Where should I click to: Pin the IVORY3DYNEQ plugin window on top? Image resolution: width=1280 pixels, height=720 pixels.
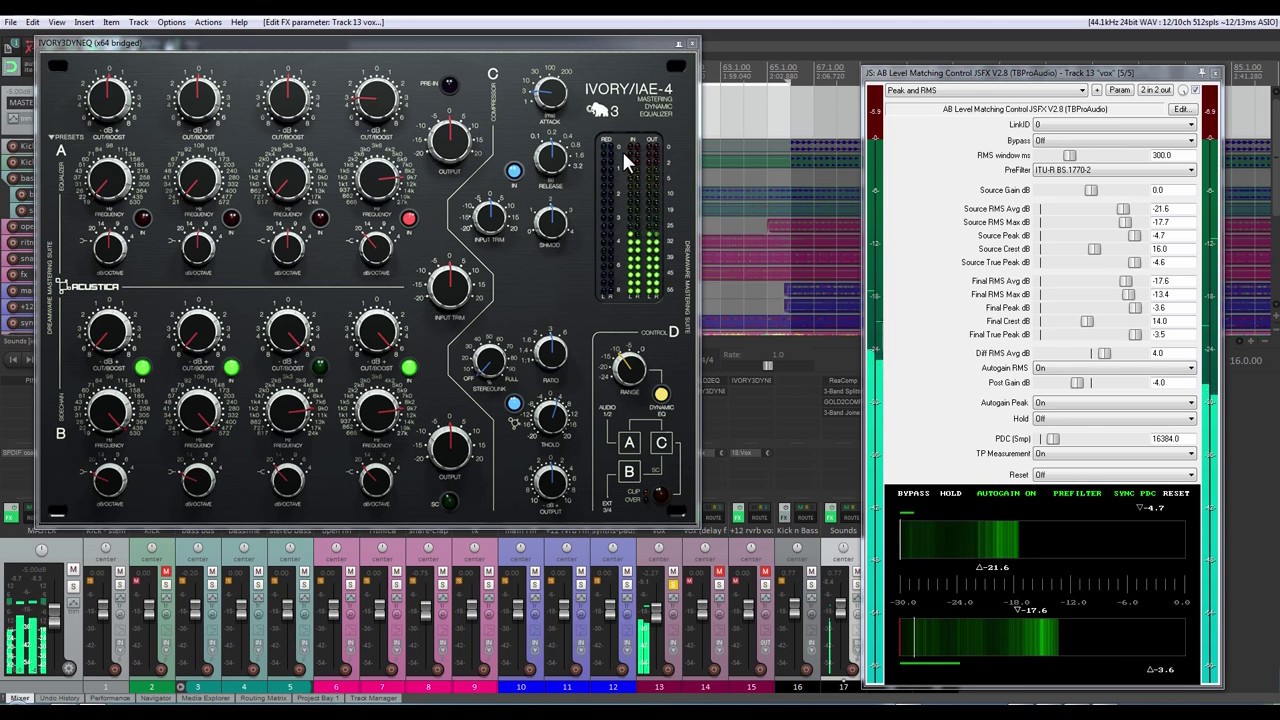(678, 43)
